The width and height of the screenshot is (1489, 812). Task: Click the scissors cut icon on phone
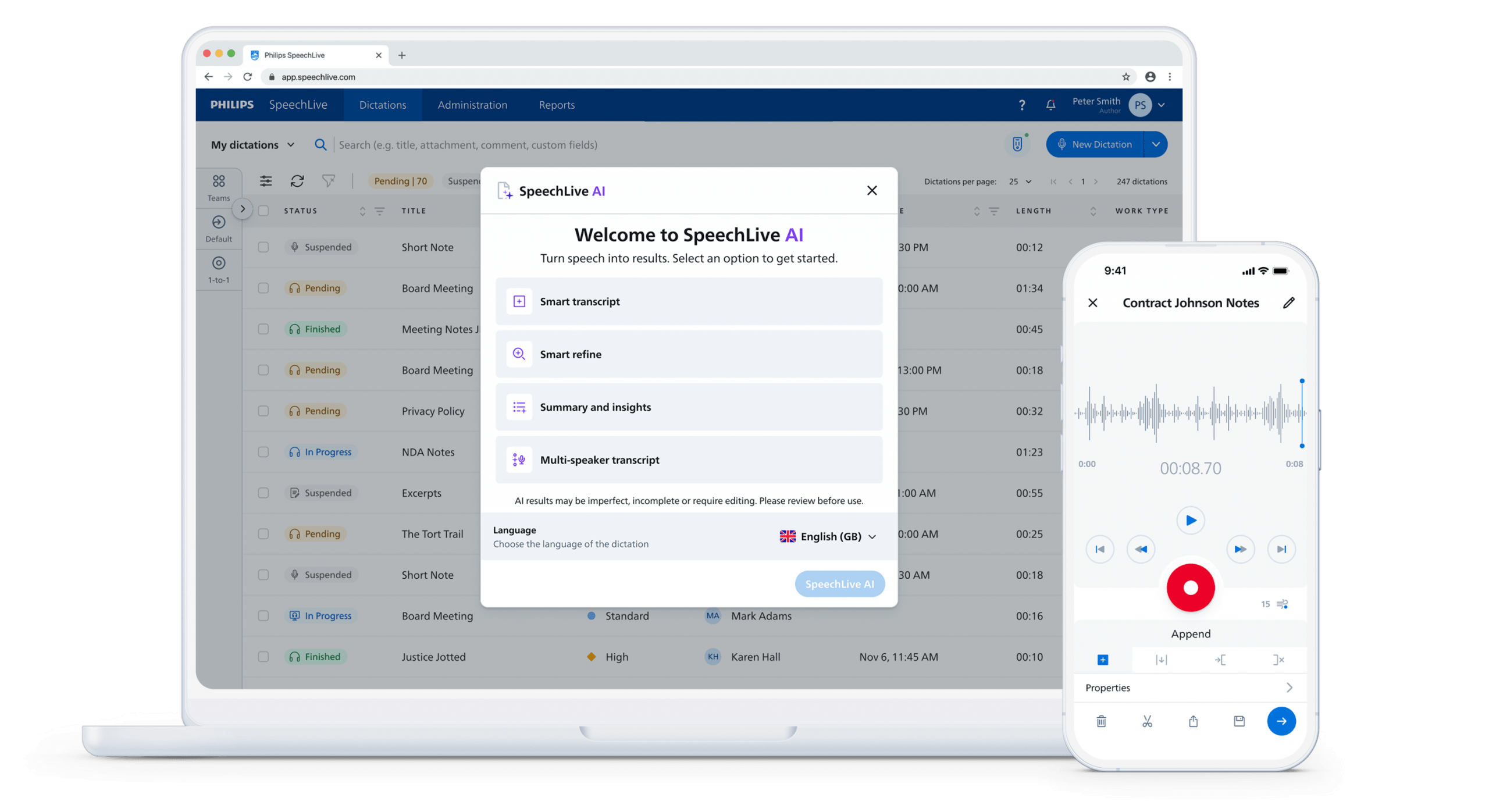tap(1147, 721)
